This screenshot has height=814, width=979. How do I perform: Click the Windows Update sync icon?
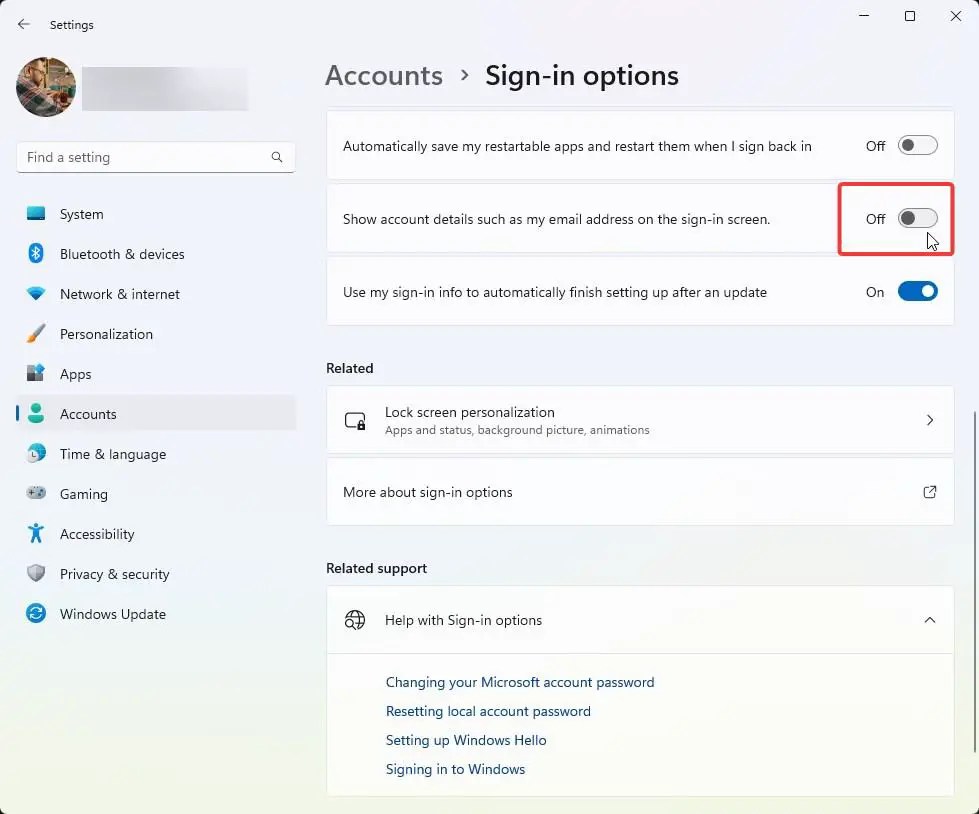36,613
